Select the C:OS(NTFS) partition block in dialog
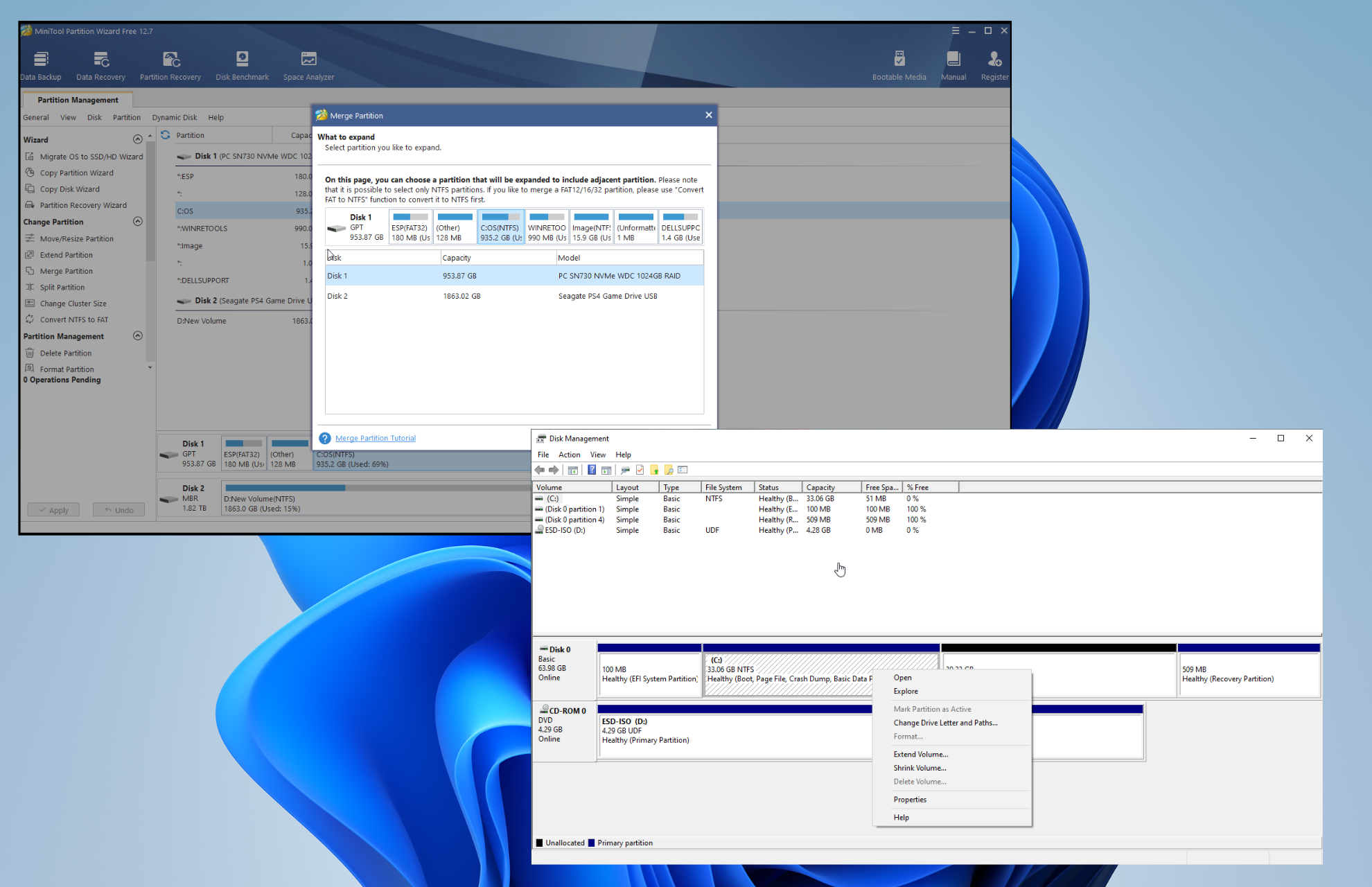The image size is (1372, 887). [x=500, y=227]
